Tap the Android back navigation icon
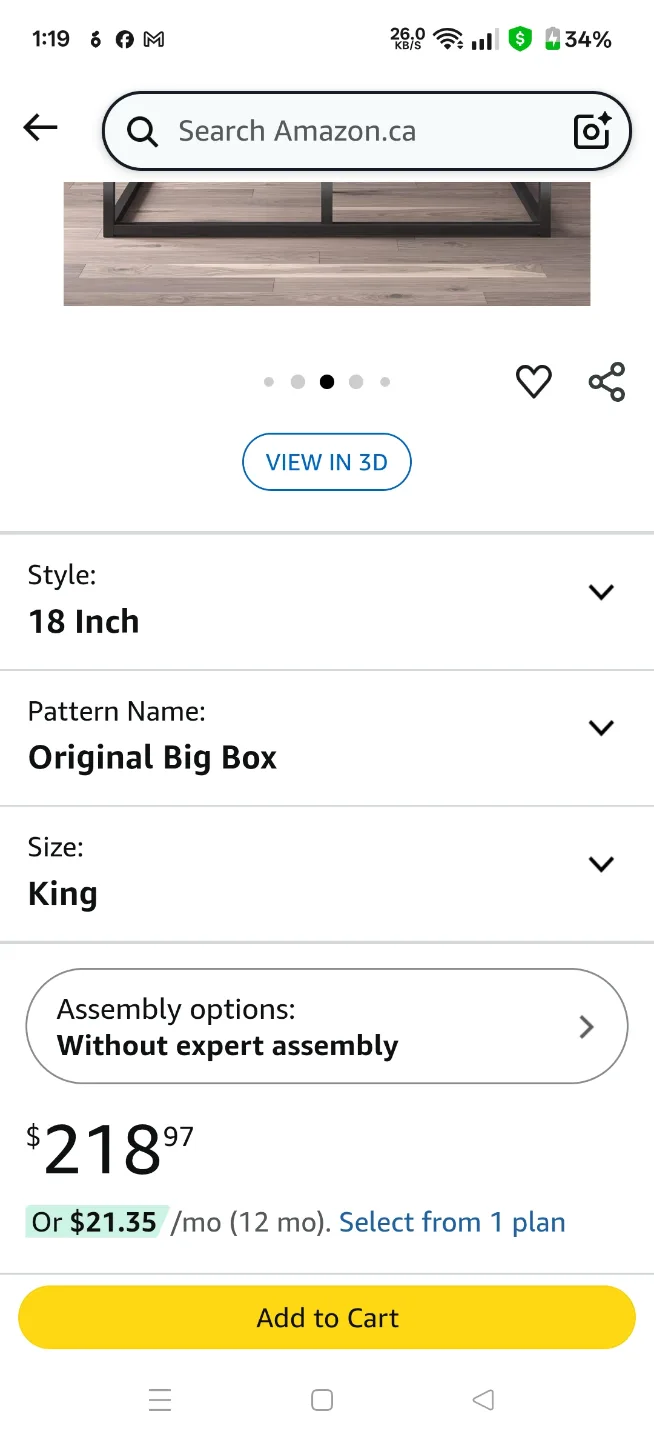The width and height of the screenshot is (654, 1440). (x=483, y=1400)
